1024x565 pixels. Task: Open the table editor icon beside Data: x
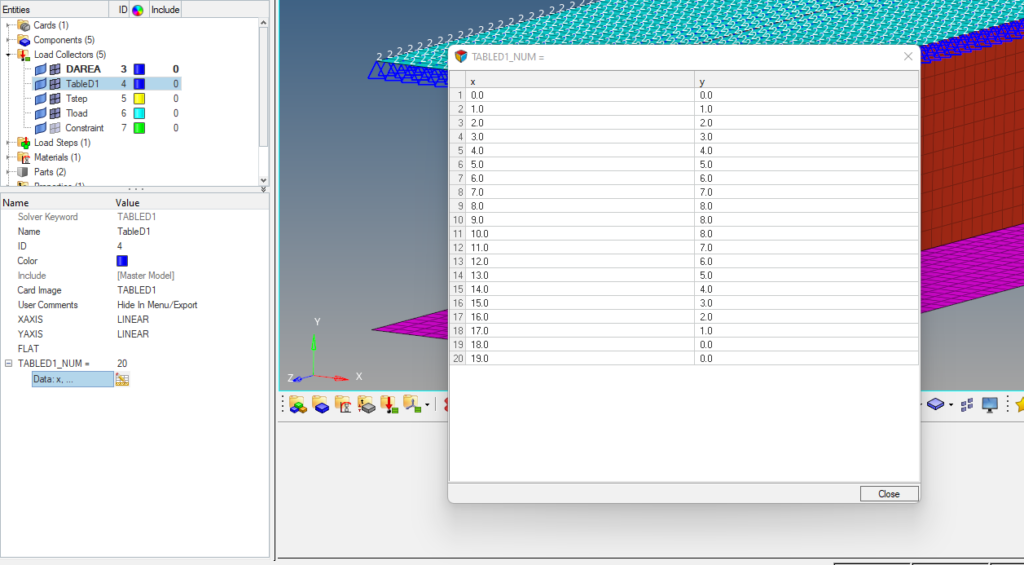point(122,379)
